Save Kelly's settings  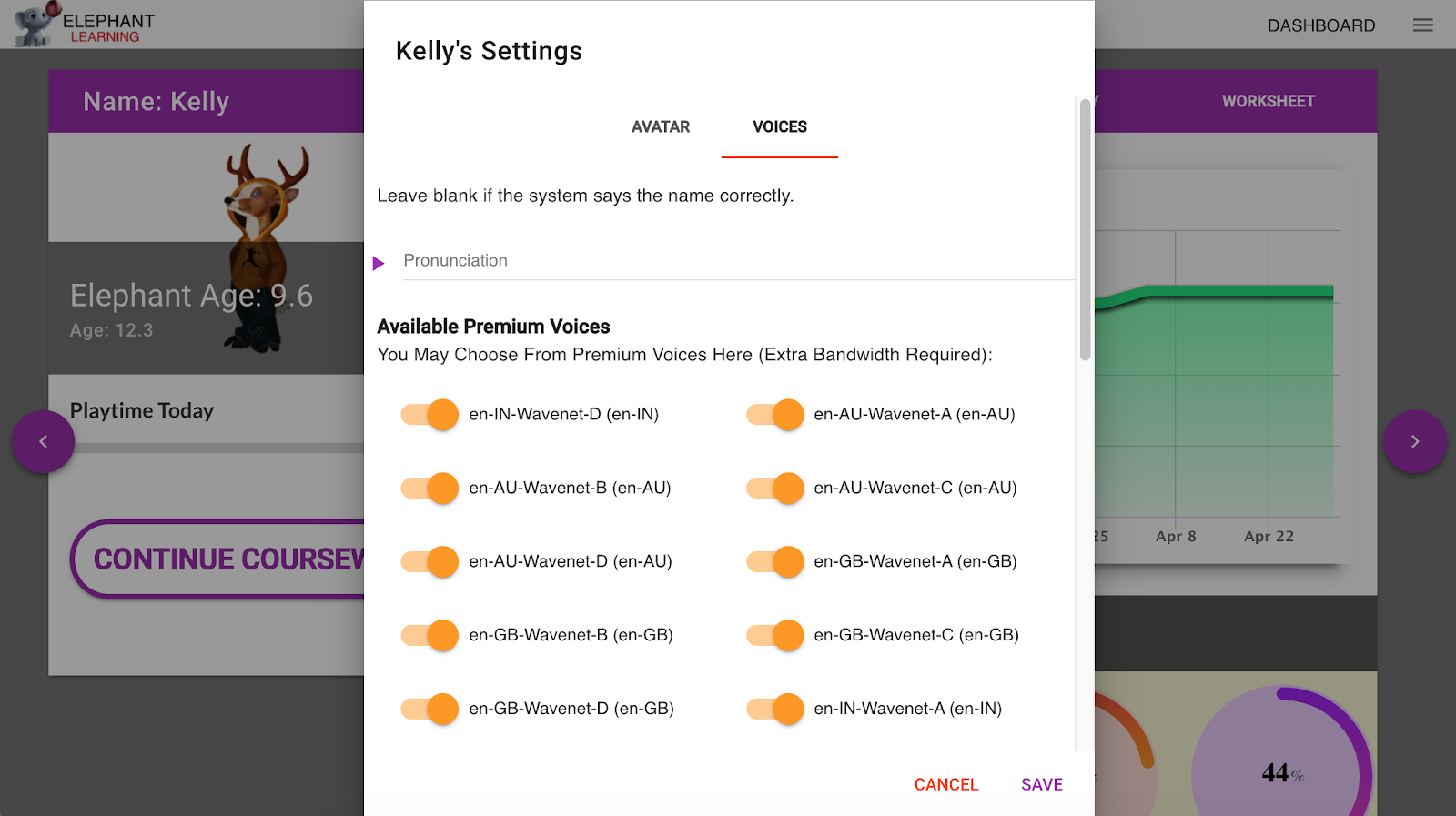pos(1041,783)
